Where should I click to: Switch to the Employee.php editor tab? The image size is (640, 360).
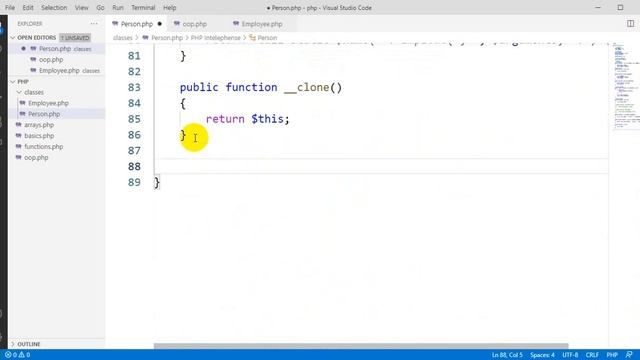(262, 24)
